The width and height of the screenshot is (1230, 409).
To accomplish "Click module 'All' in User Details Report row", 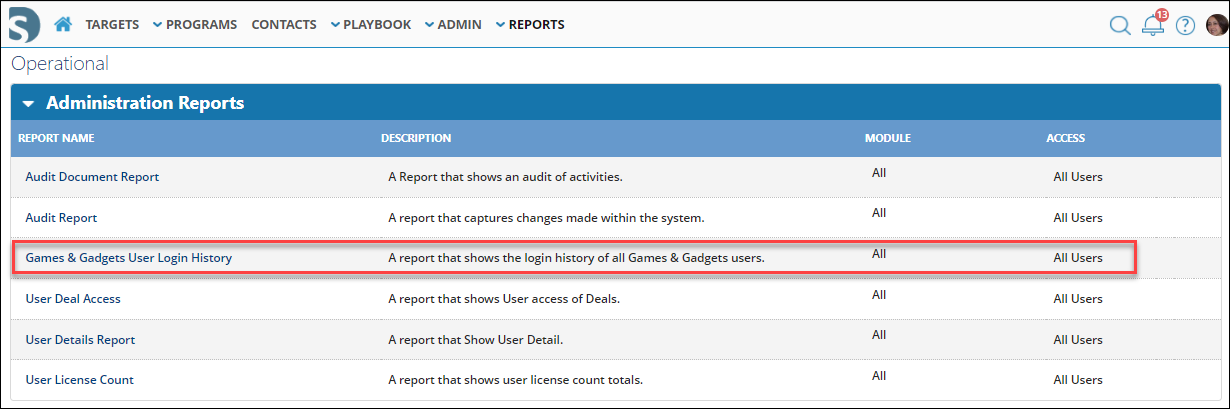I will [879, 335].
